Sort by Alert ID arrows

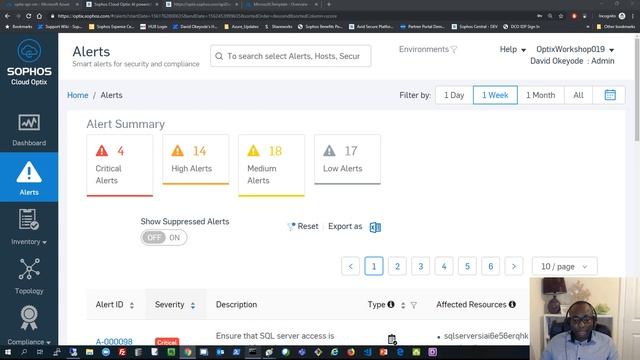pyautogui.click(x=132, y=305)
